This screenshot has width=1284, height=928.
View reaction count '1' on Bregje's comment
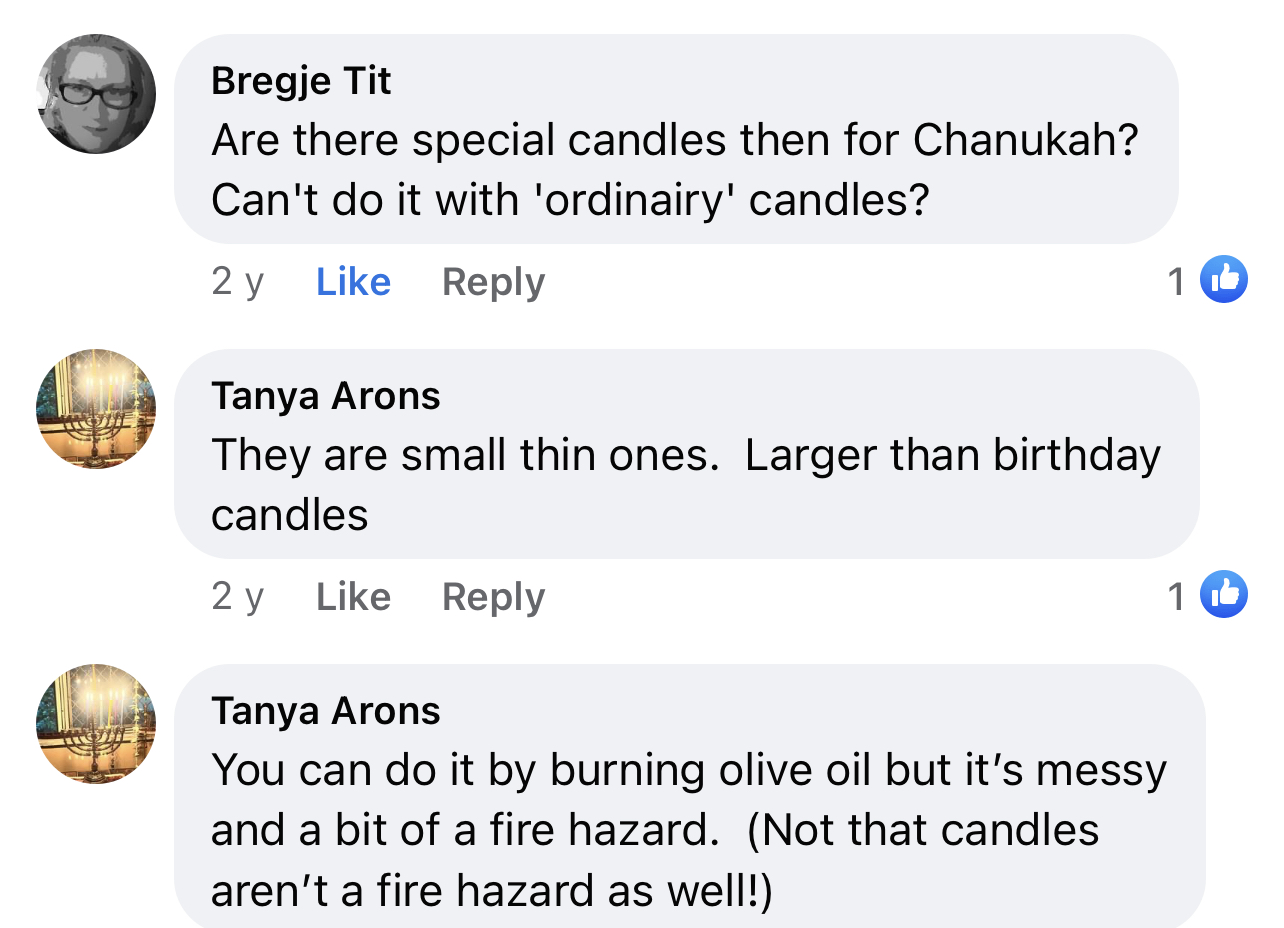[x=1177, y=283]
